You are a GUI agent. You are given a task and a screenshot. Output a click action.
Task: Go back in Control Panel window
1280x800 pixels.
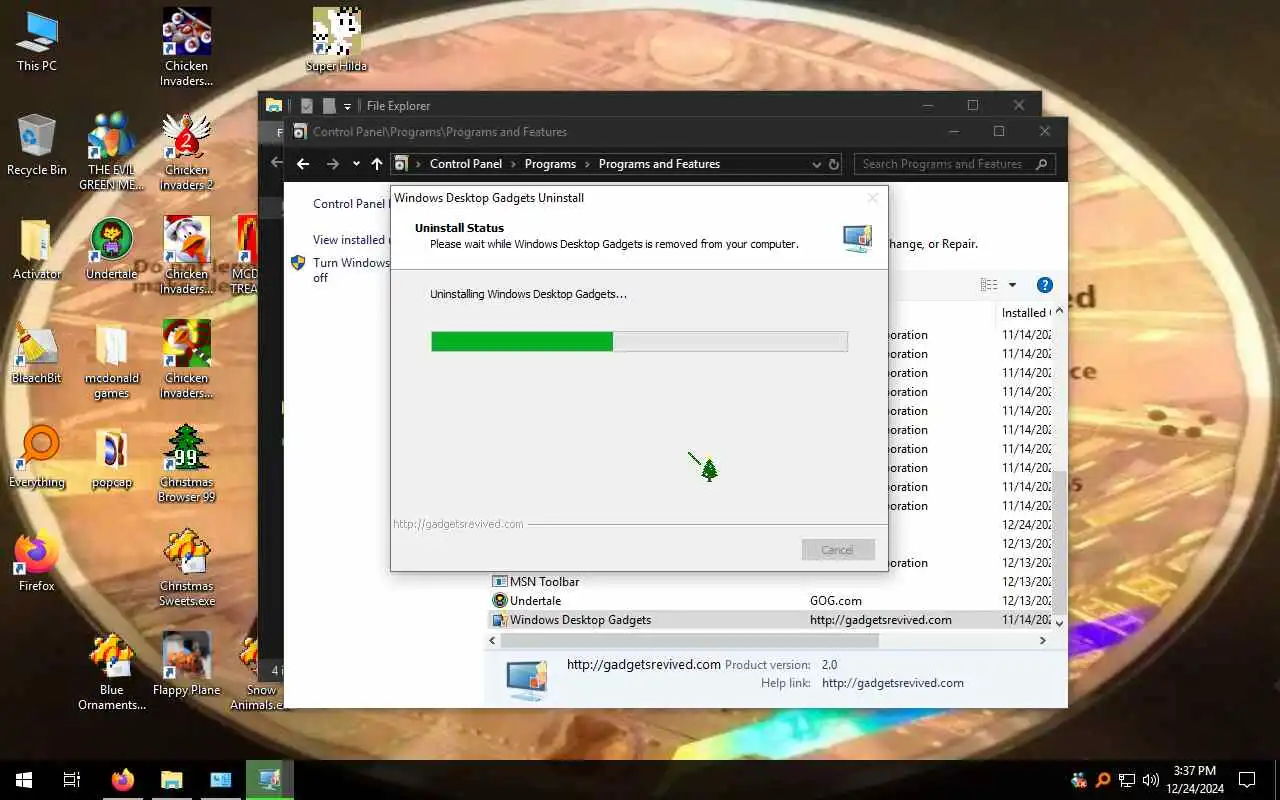click(303, 164)
